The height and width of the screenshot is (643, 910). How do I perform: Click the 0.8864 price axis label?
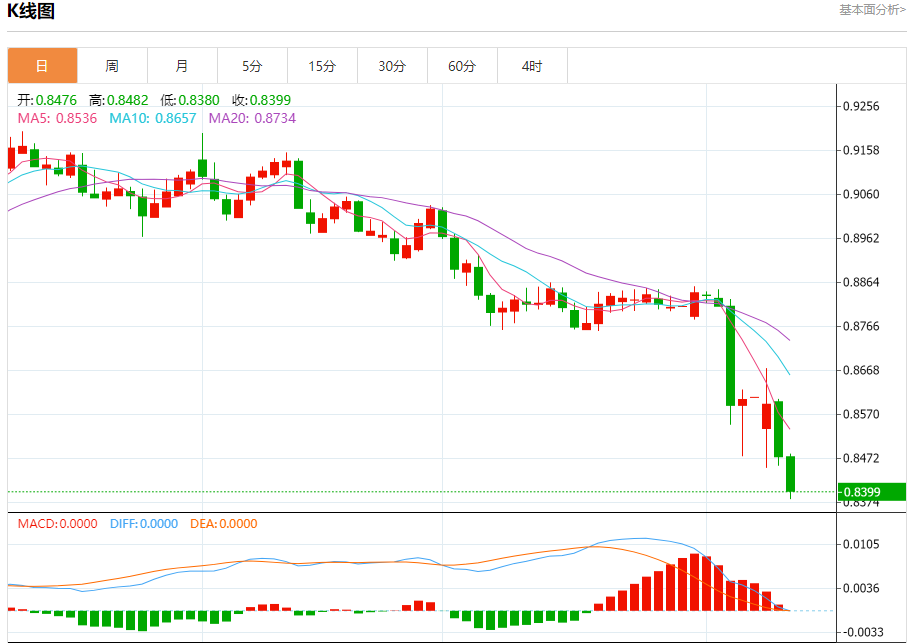point(861,282)
